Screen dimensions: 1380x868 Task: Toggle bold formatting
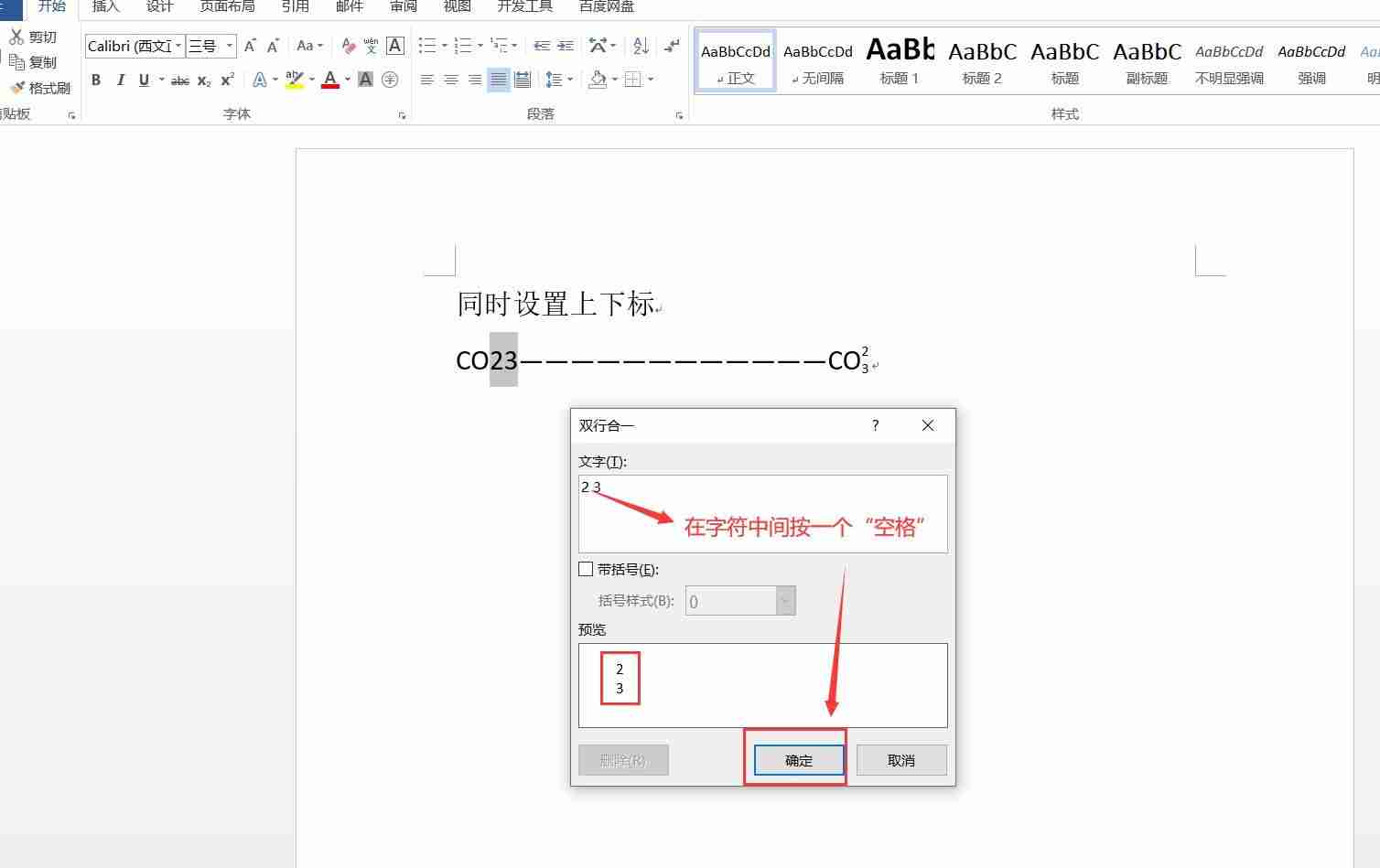[x=96, y=80]
